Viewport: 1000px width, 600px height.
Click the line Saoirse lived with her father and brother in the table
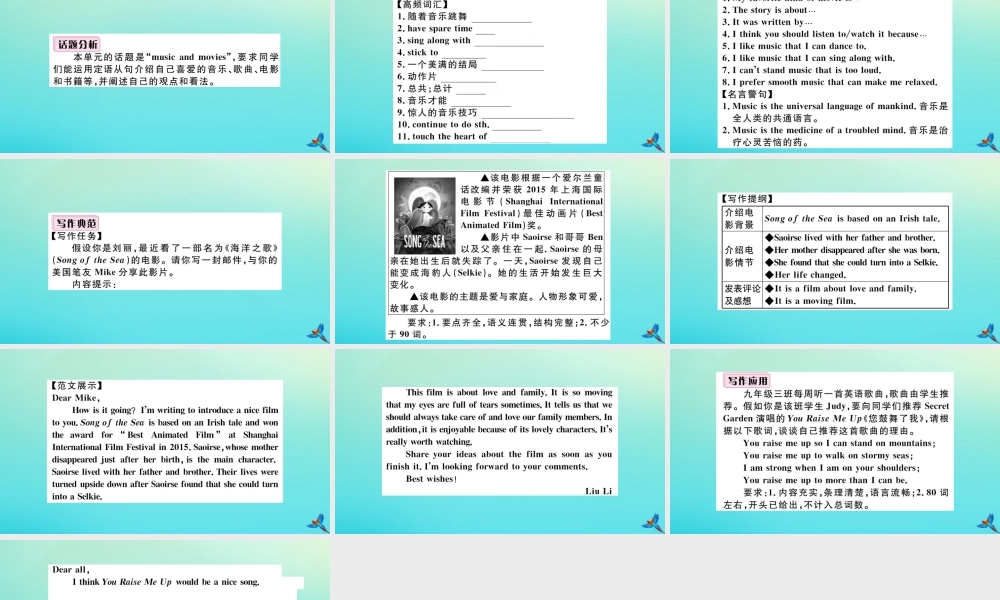pyautogui.click(x=850, y=238)
